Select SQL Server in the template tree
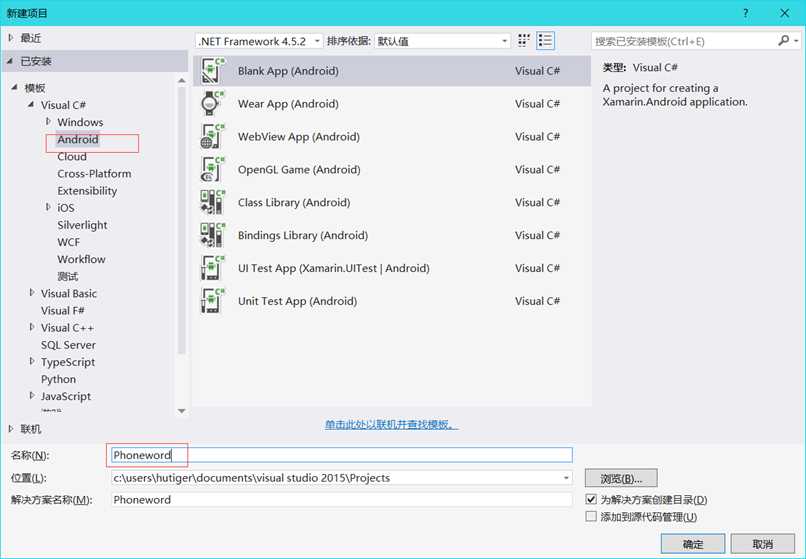 click(68, 345)
